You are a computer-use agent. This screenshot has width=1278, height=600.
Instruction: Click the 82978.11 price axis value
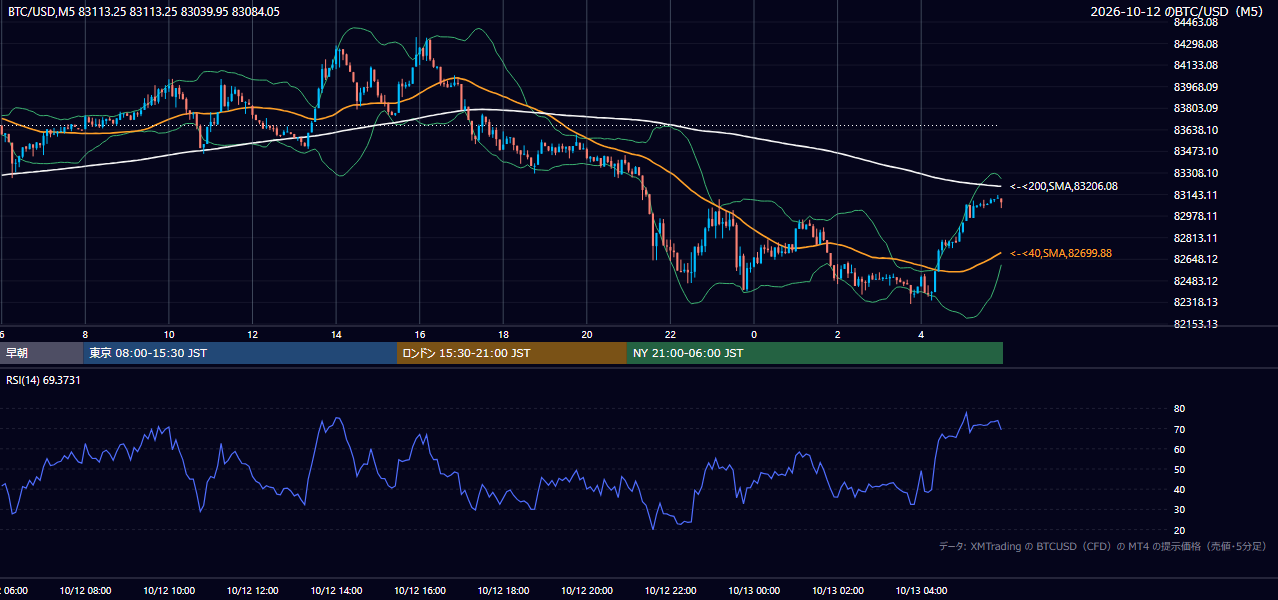[x=1195, y=216]
